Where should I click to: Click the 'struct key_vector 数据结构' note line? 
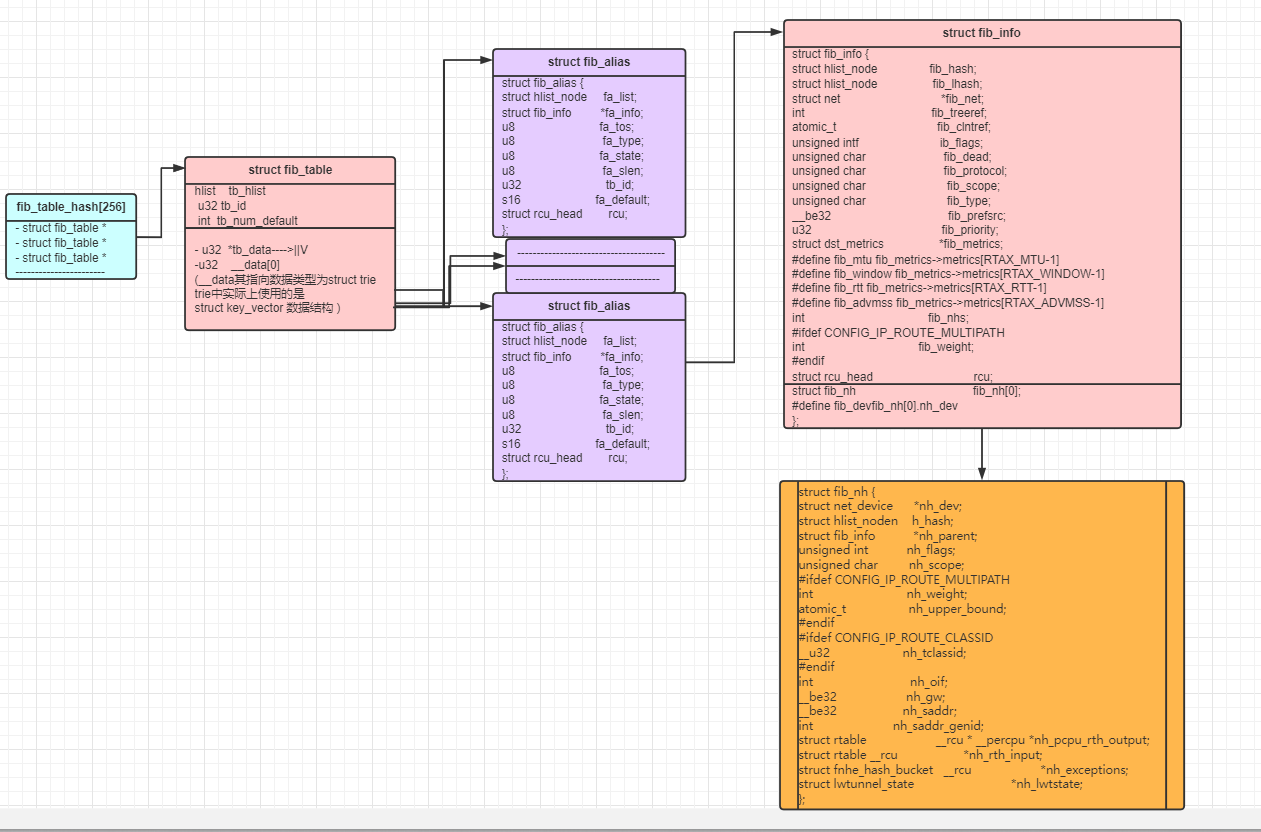[268, 308]
